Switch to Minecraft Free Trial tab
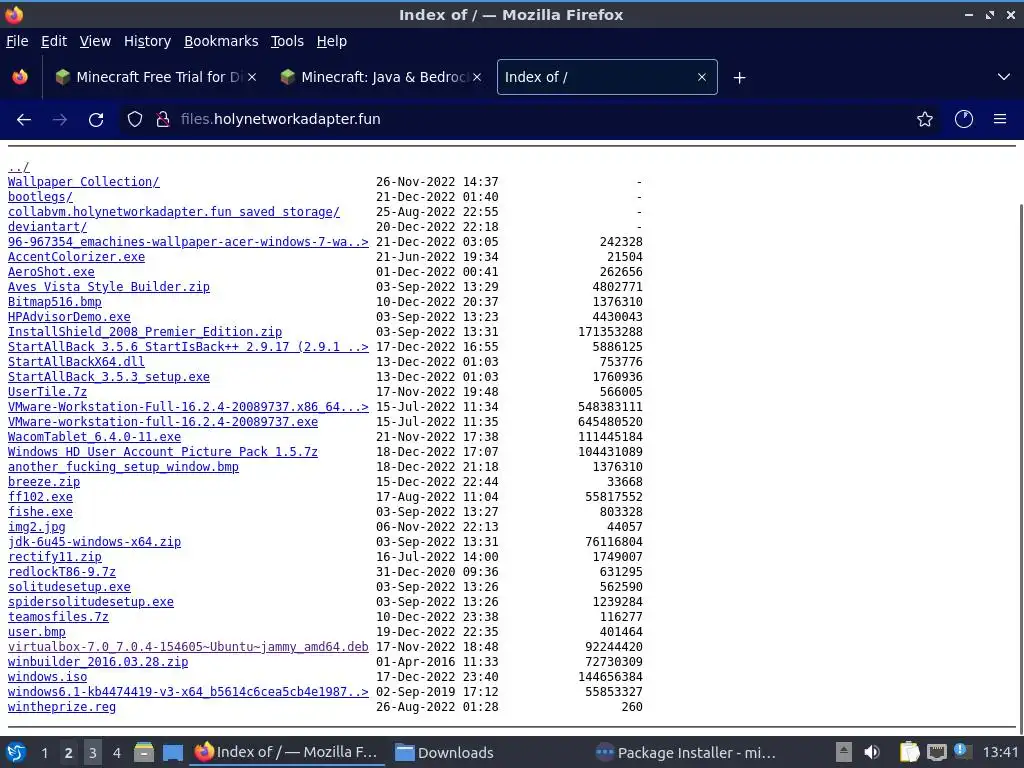Image resolution: width=1024 pixels, height=768 pixels. point(155,77)
